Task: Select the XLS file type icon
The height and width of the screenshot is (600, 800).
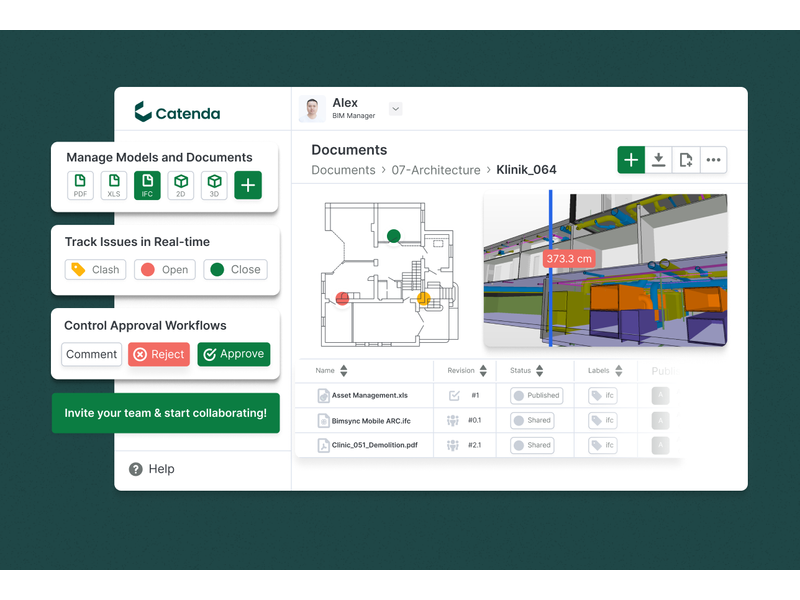Action: point(114,185)
